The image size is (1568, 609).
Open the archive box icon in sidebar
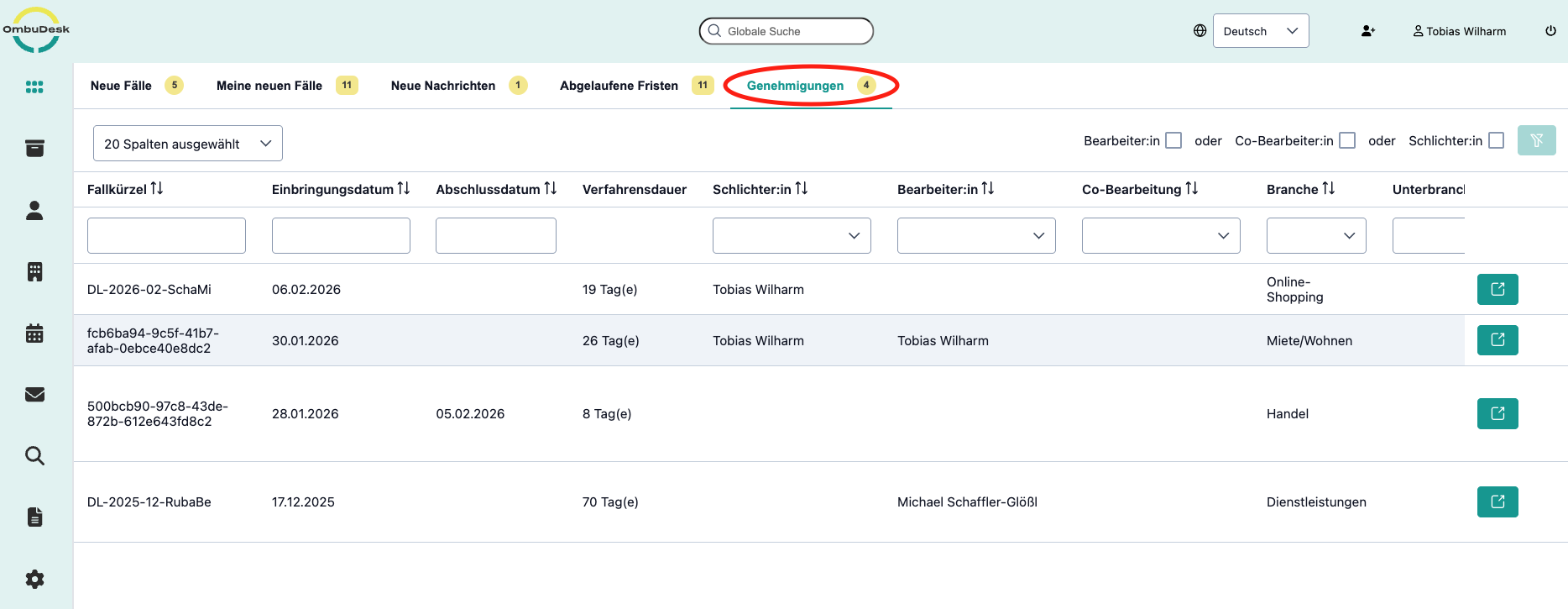point(34,149)
